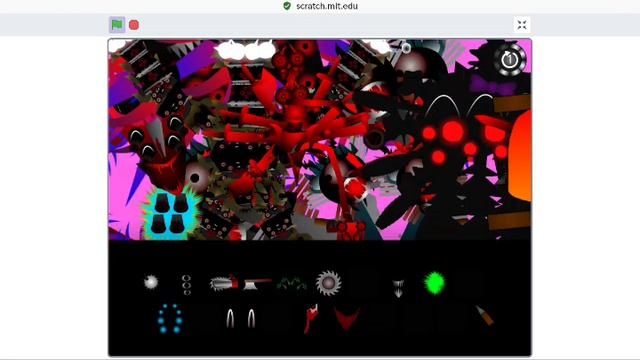The height and width of the screenshot is (360, 640).
Task: Click the circular reset arrow icon on stage
Action: click(x=509, y=60)
